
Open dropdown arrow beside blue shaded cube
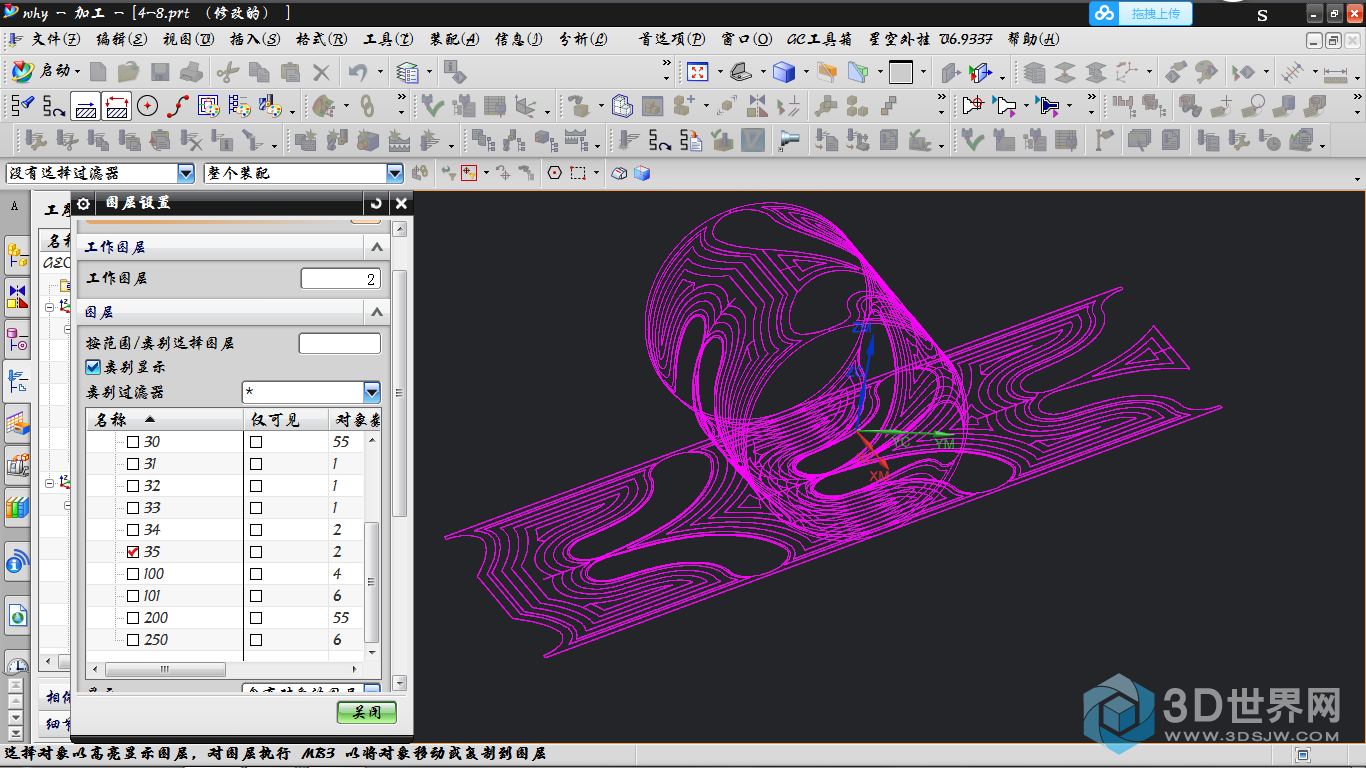[x=804, y=72]
